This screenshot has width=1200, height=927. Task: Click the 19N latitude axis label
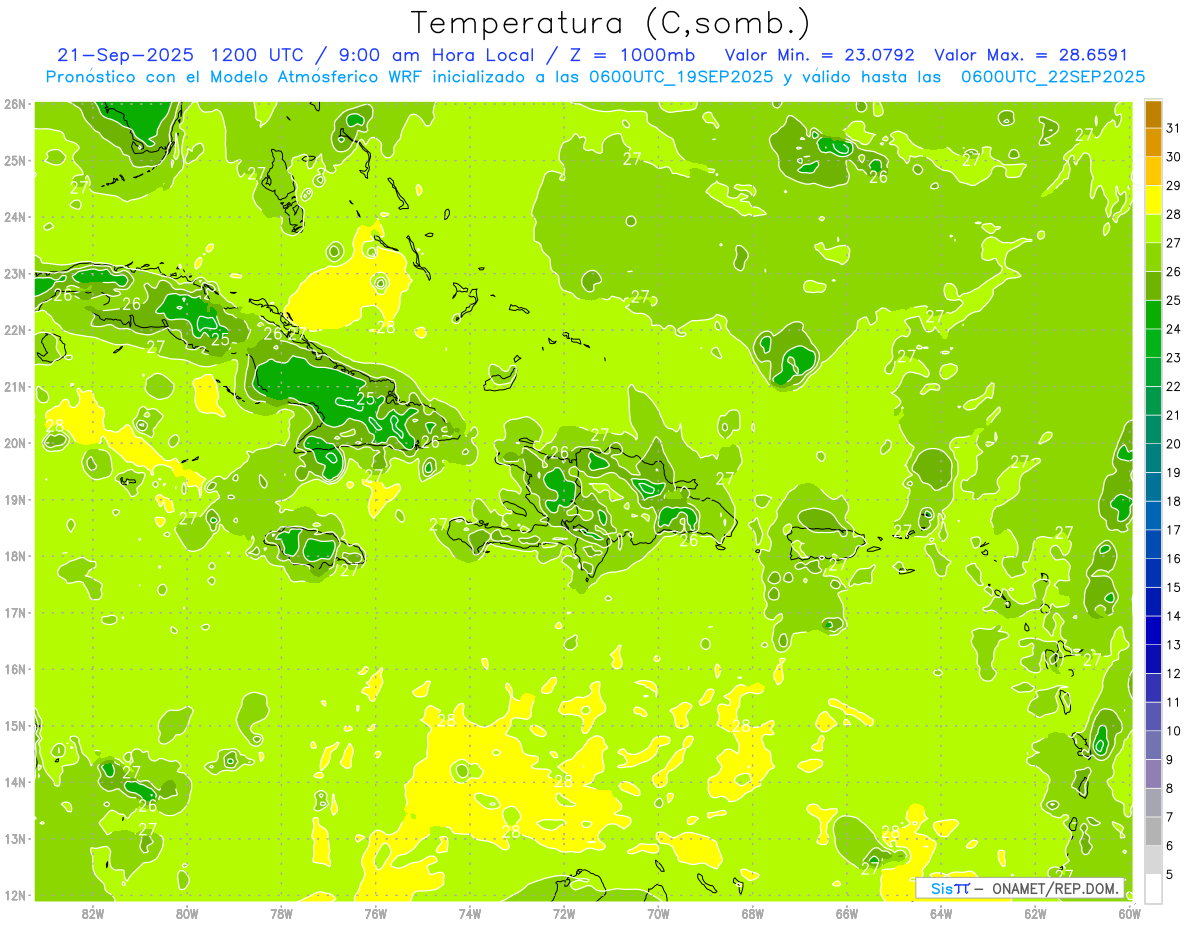15,500
